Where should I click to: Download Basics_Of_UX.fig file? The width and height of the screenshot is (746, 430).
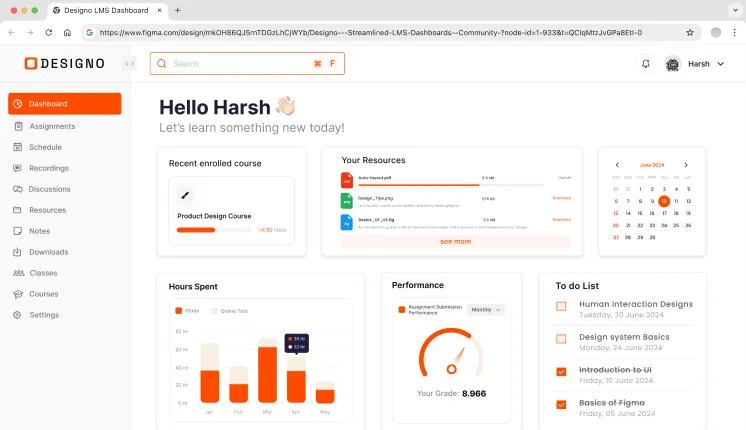tap(561, 220)
